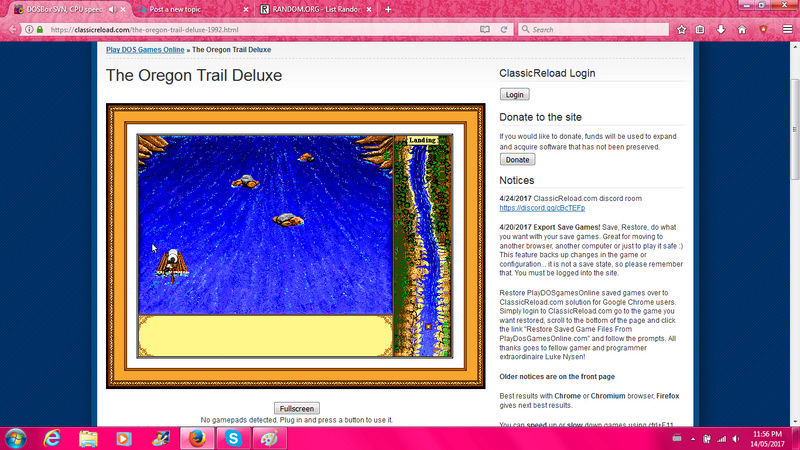Open the taskbar clock and date
The height and width of the screenshot is (450, 800).
coord(767,439)
